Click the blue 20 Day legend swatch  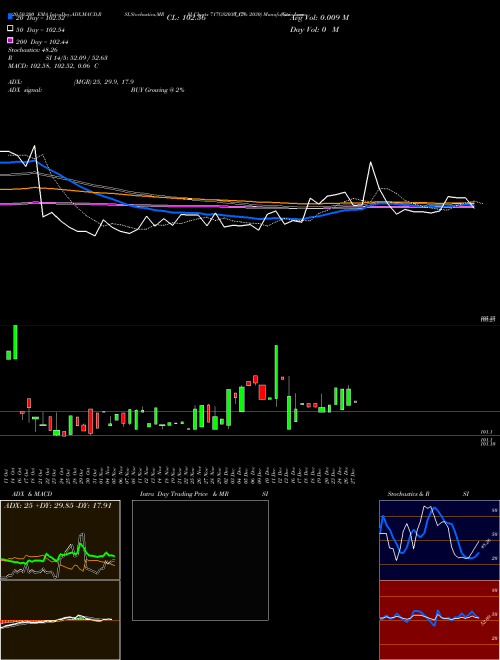point(10,17)
